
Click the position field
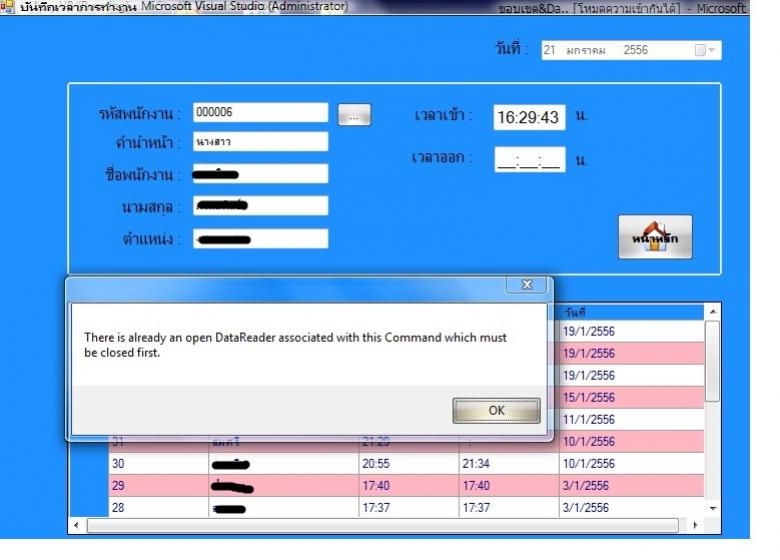click(x=261, y=239)
